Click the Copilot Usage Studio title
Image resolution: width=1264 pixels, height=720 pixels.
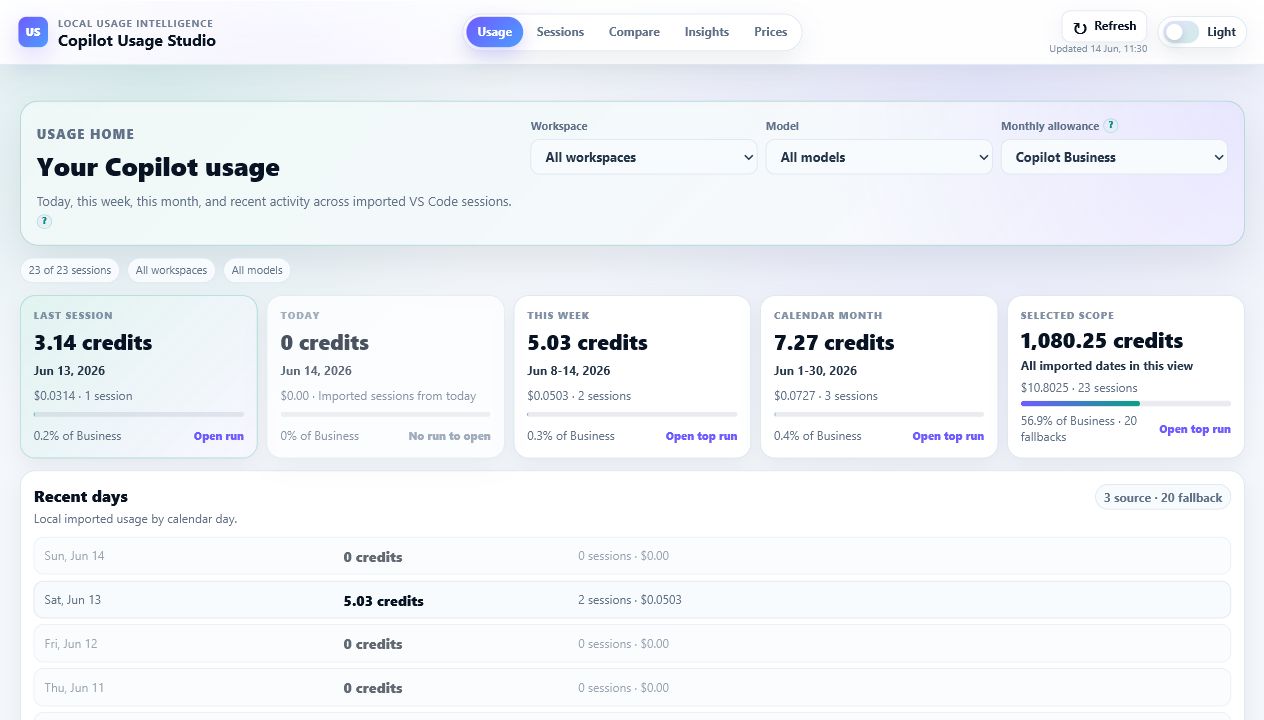click(137, 41)
